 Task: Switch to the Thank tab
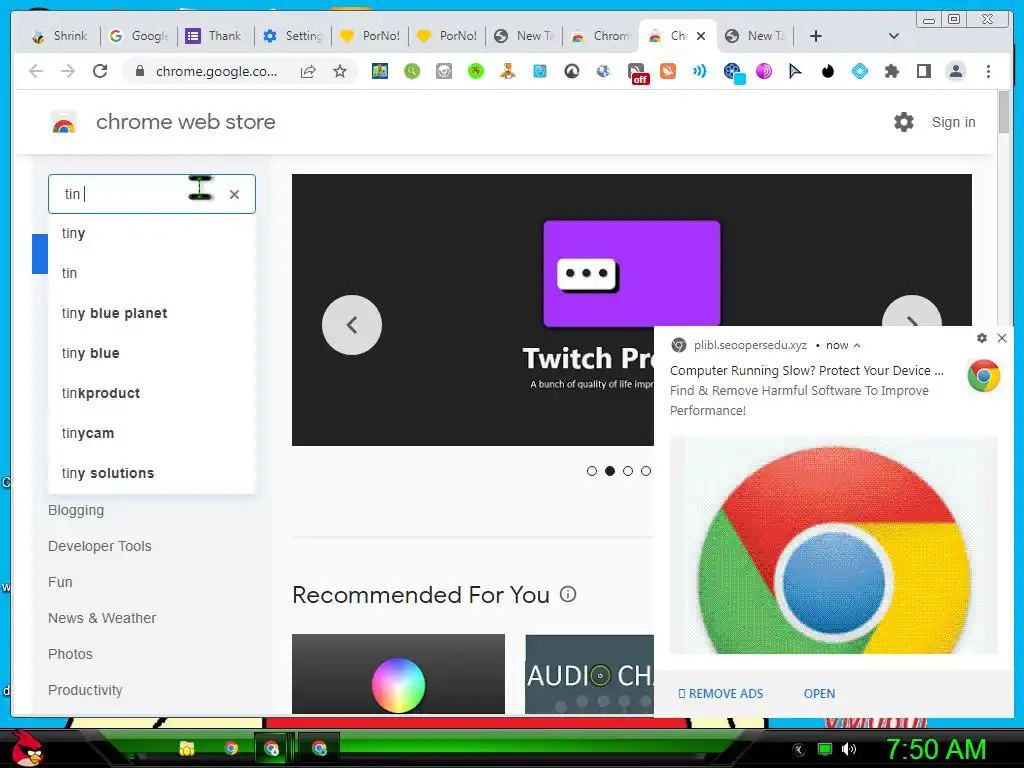coord(216,36)
